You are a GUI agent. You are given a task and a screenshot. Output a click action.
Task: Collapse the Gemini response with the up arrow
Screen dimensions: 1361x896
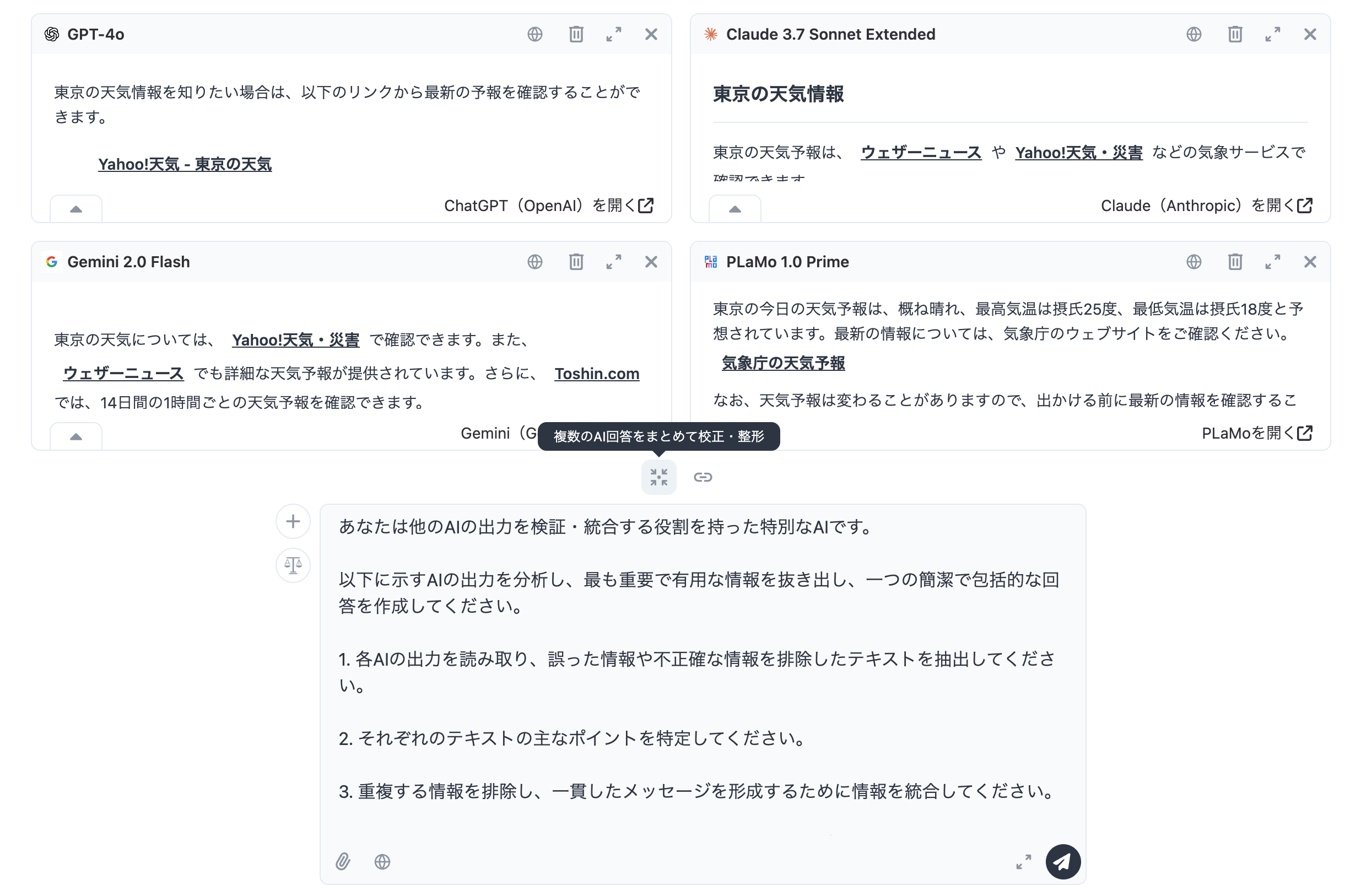76,436
